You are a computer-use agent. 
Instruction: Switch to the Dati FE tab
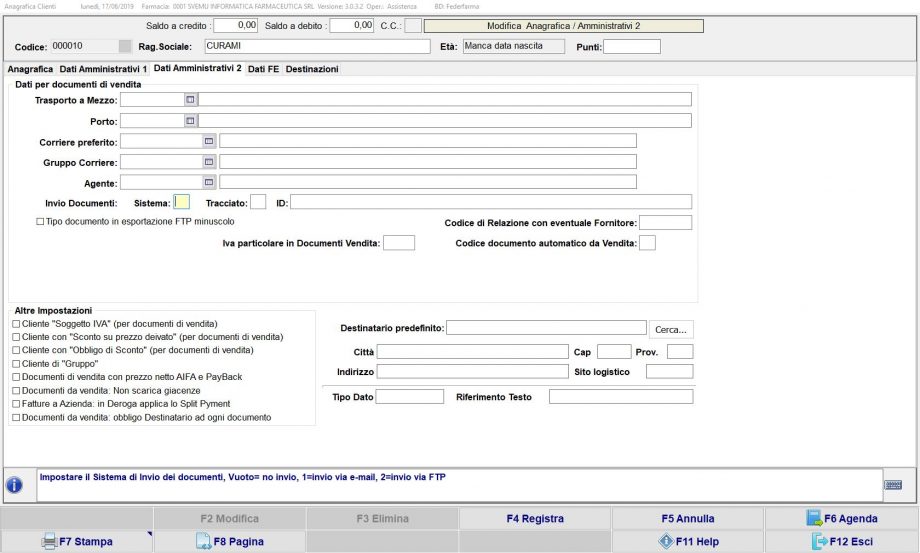(264, 69)
